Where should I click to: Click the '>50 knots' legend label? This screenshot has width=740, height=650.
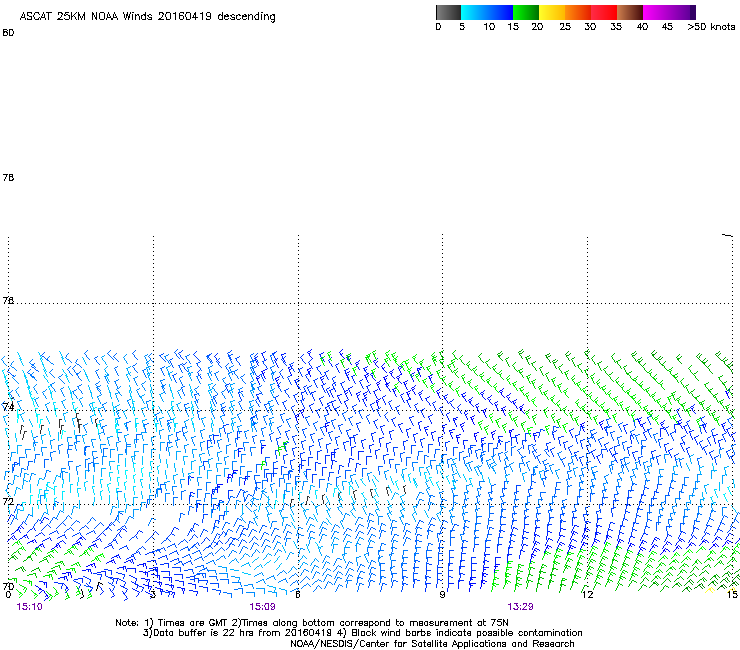[711, 27]
